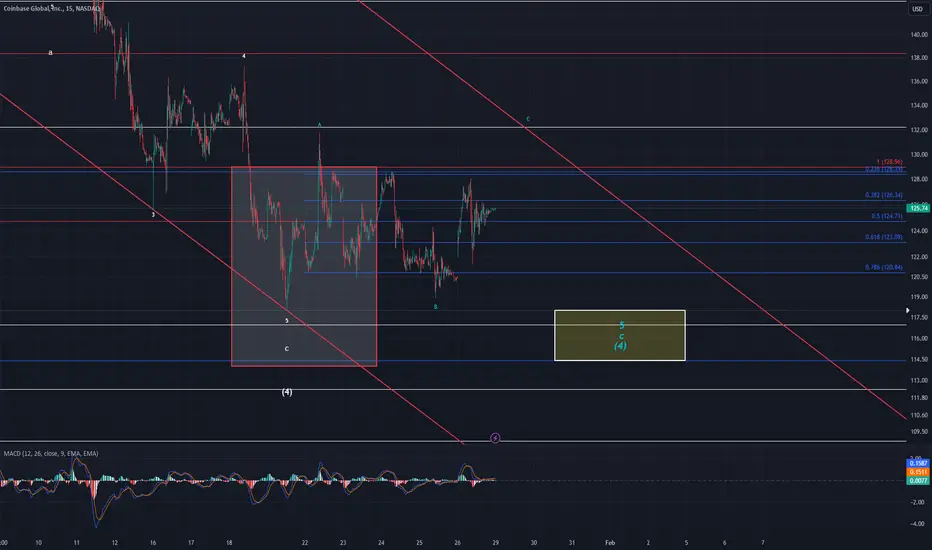932x550 pixels.
Task: Click the orange signal value 0.1511
Action: pos(918,472)
